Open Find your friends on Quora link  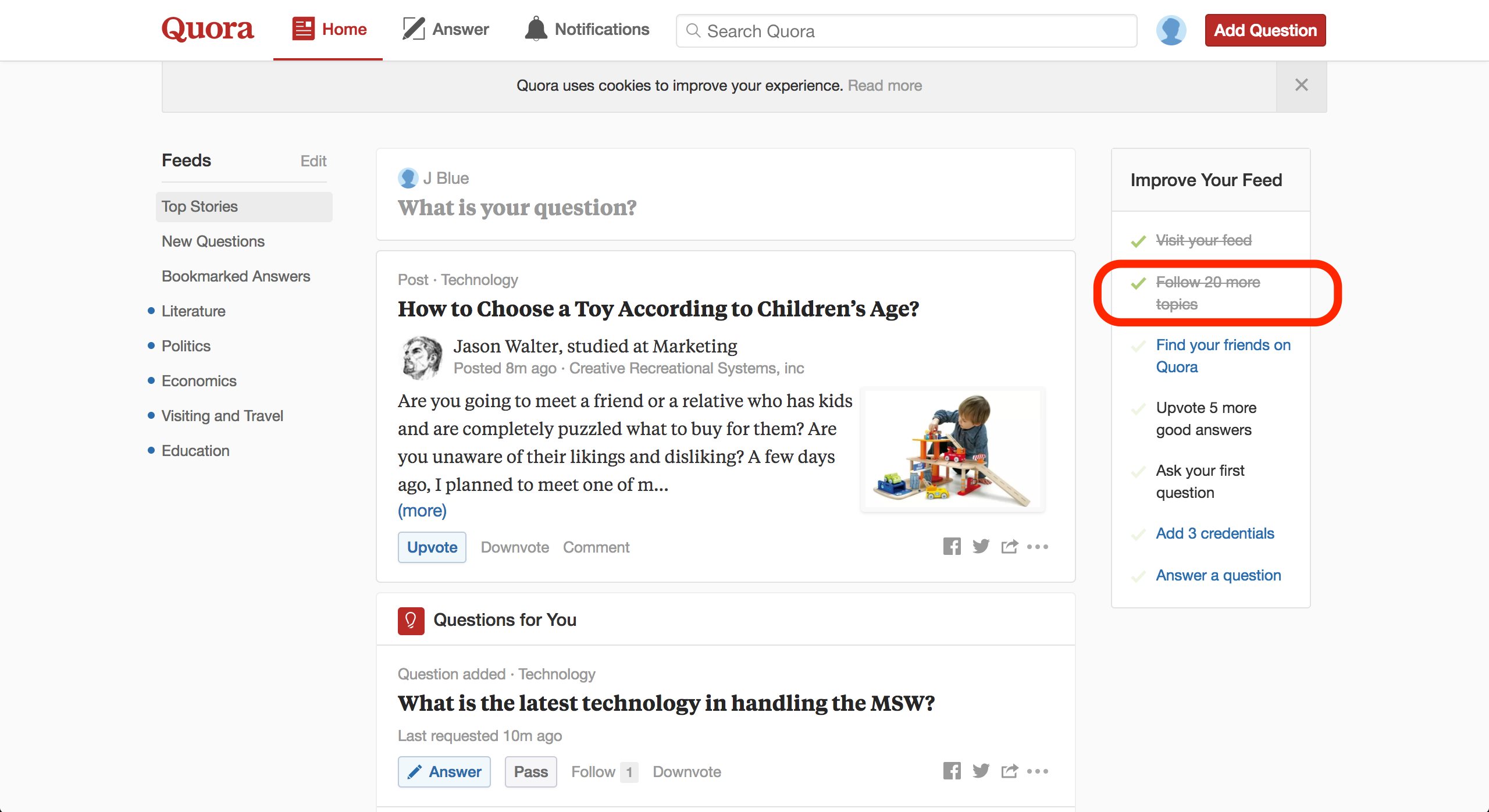point(1223,356)
